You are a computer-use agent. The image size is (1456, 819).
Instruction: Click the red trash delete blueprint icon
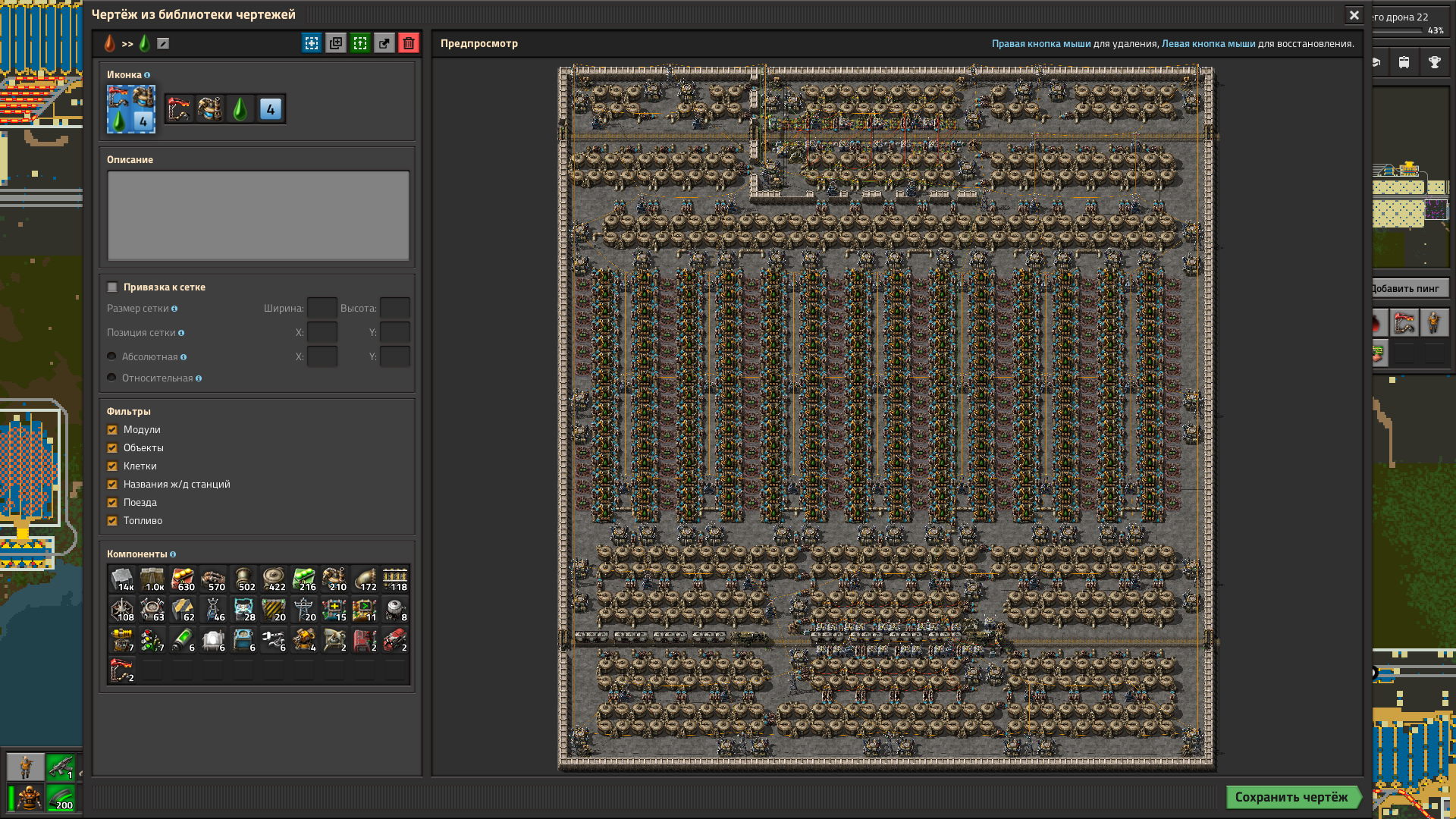click(x=409, y=43)
